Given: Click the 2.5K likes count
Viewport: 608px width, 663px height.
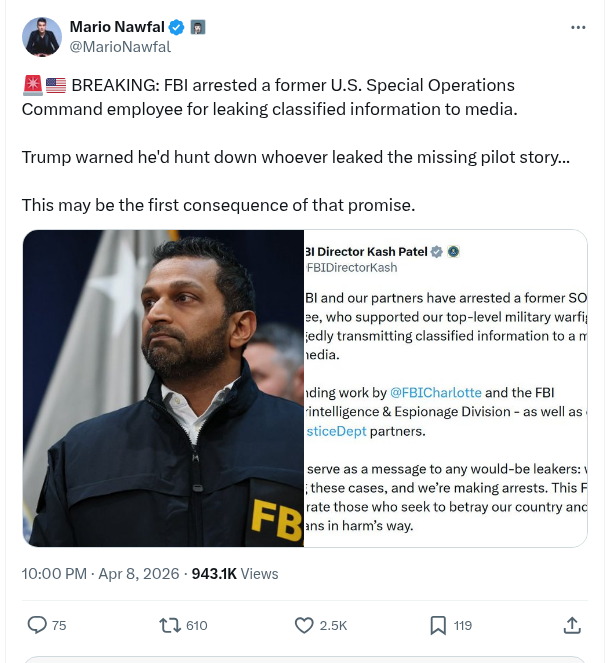Looking at the screenshot, I should [333, 626].
